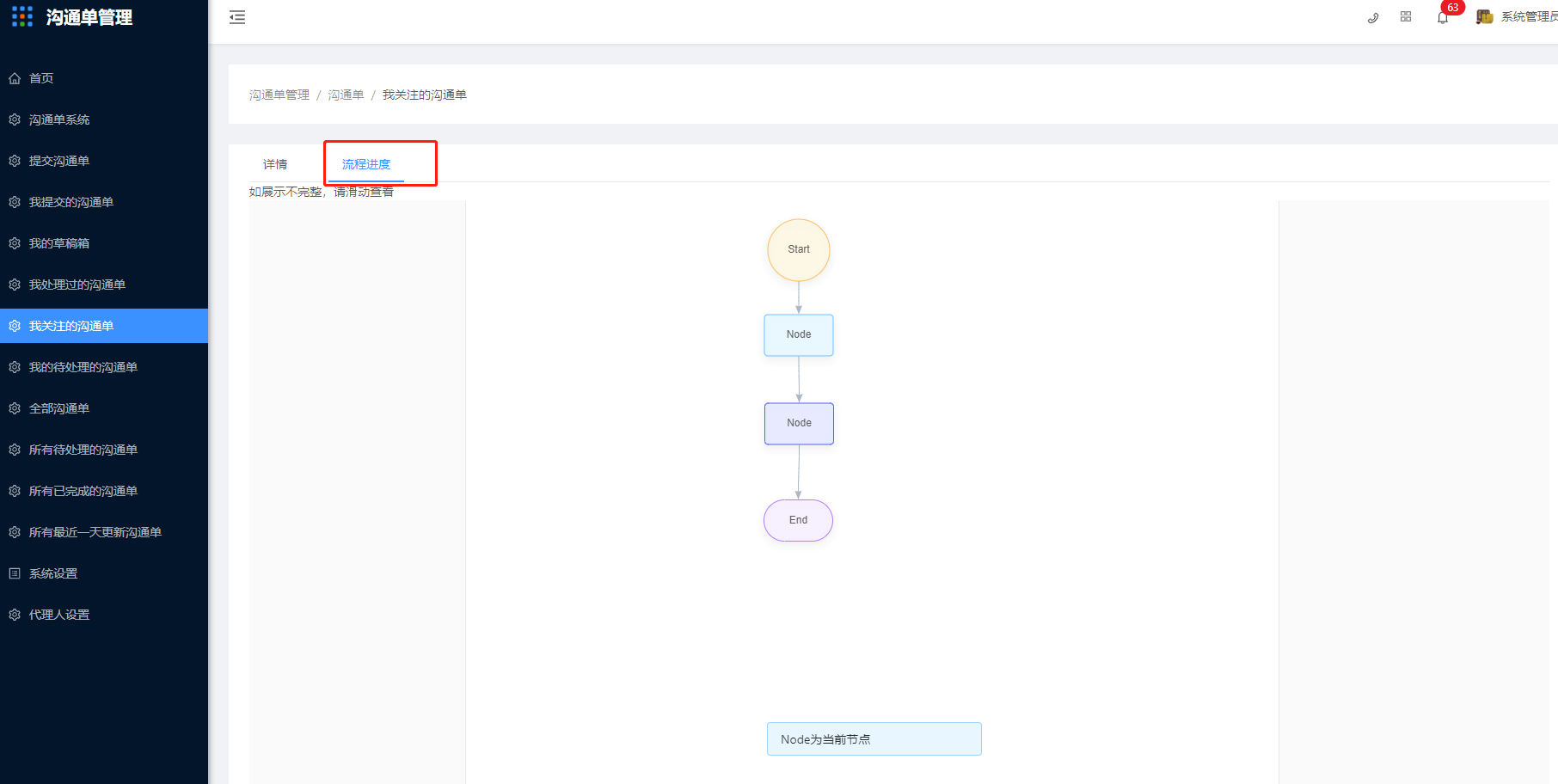
Task: Click the gear icon beside 提交沟通单
Action: click(x=15, y=161)
